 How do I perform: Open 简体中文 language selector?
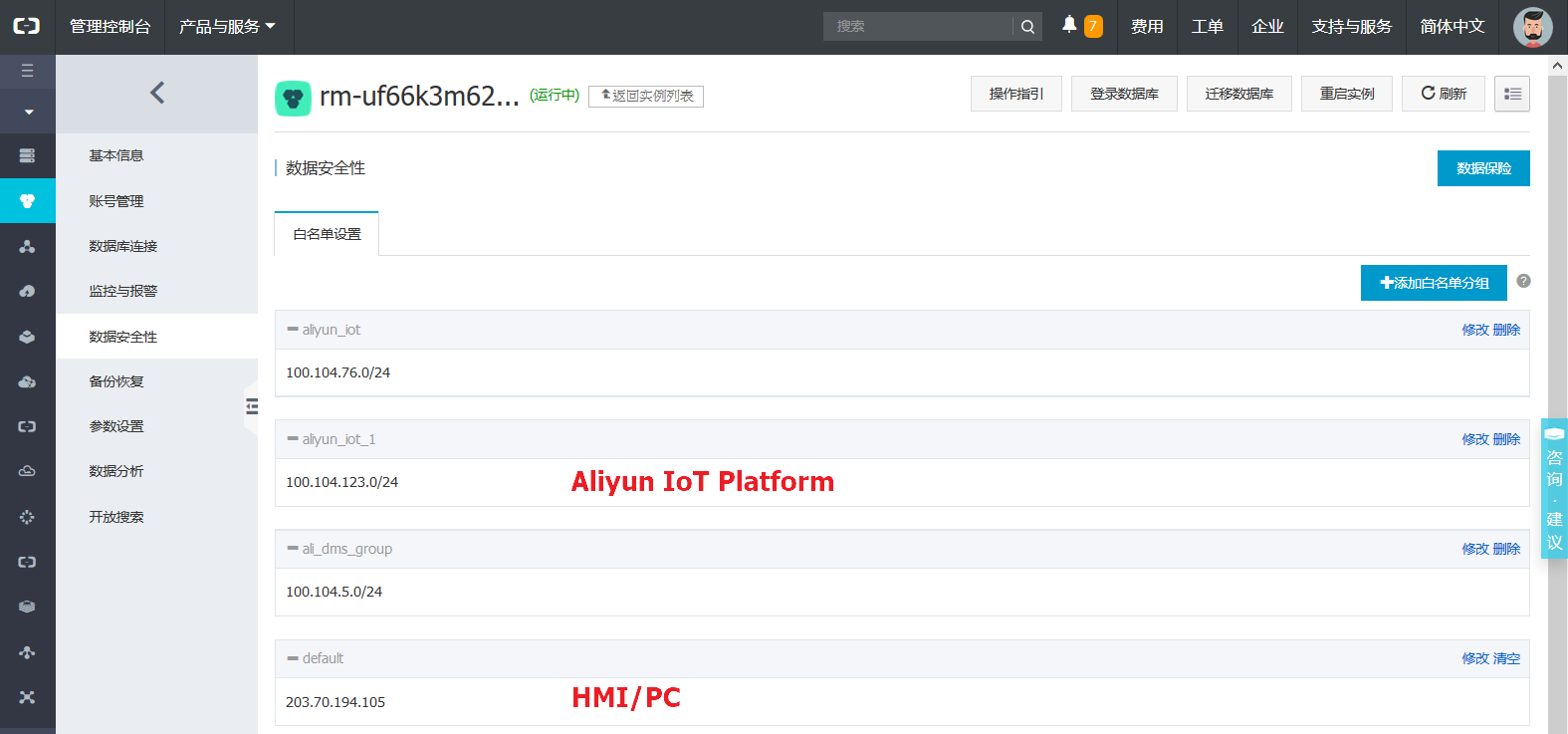(x=1453, y=27)
